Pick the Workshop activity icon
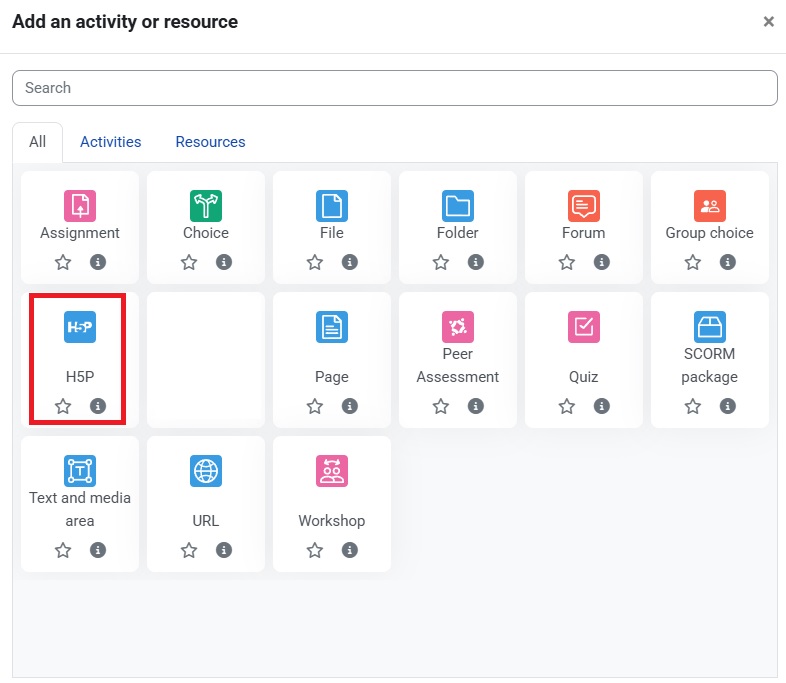This screenshot has height=683, width=786. click(x=332, y=471)
